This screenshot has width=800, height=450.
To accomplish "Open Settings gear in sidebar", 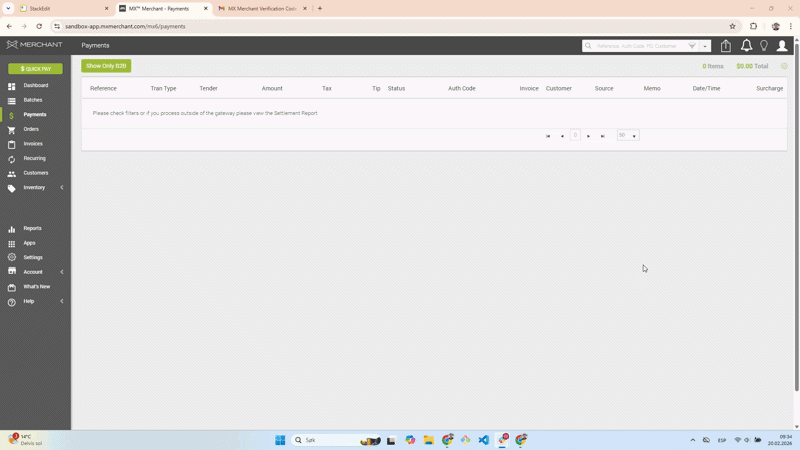I will (x=11, y=258).
